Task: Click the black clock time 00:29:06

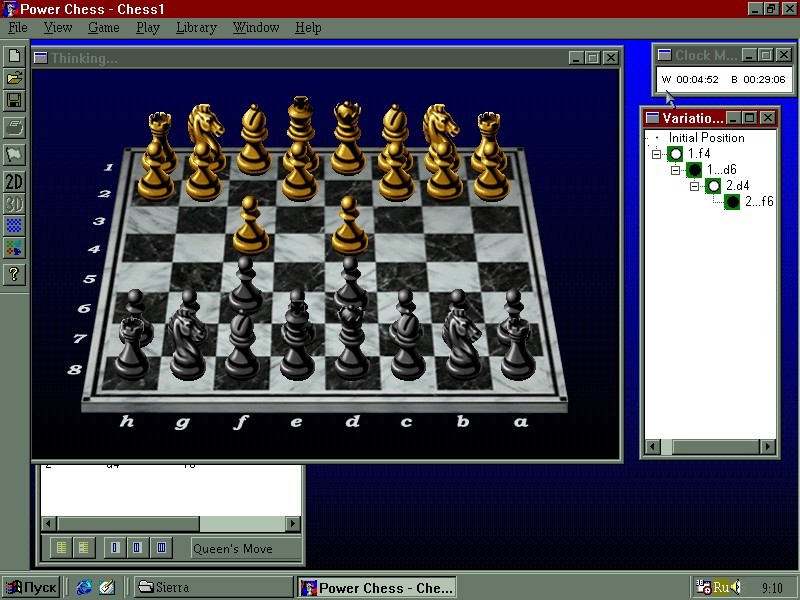Action: [764, 80]
